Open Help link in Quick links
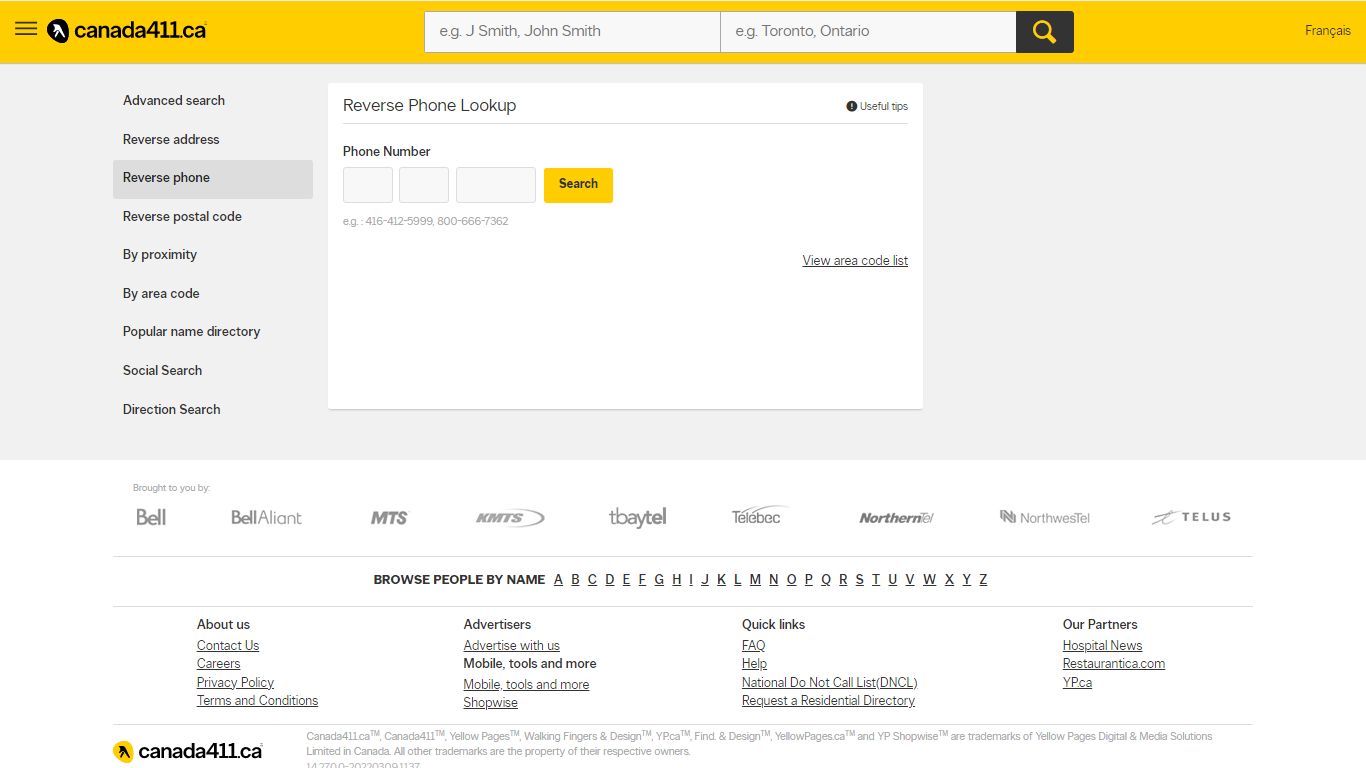This screenshot has height=768, width=1366. [x=754, y=664]
